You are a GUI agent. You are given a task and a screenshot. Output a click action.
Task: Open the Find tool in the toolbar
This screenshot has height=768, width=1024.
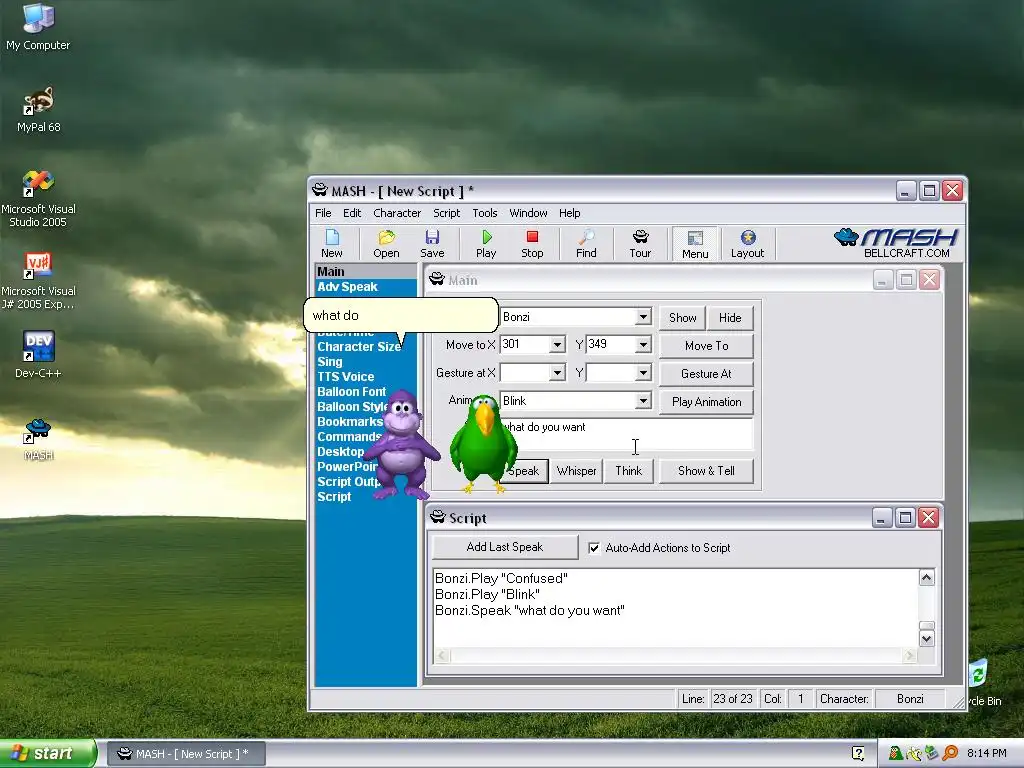586,244
